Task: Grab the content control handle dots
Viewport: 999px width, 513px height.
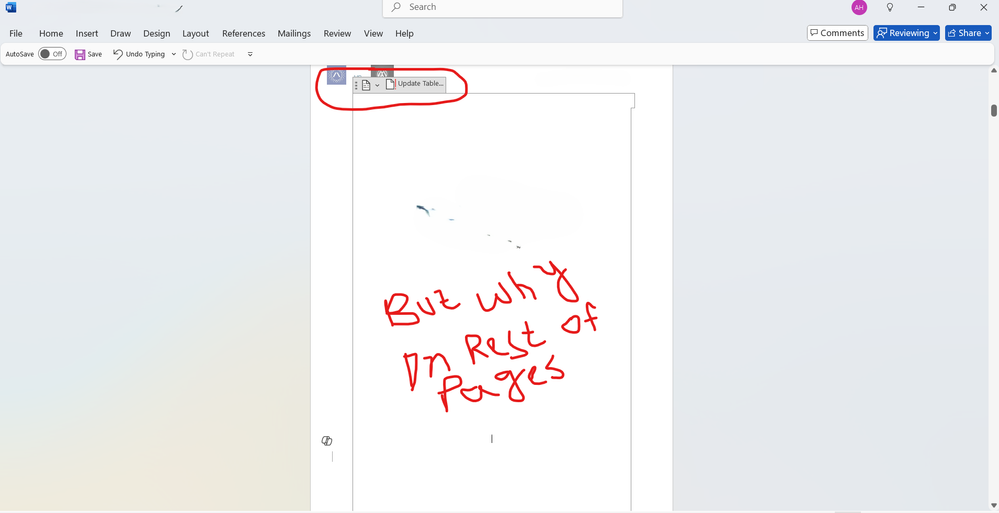Action: pos(356,85)
